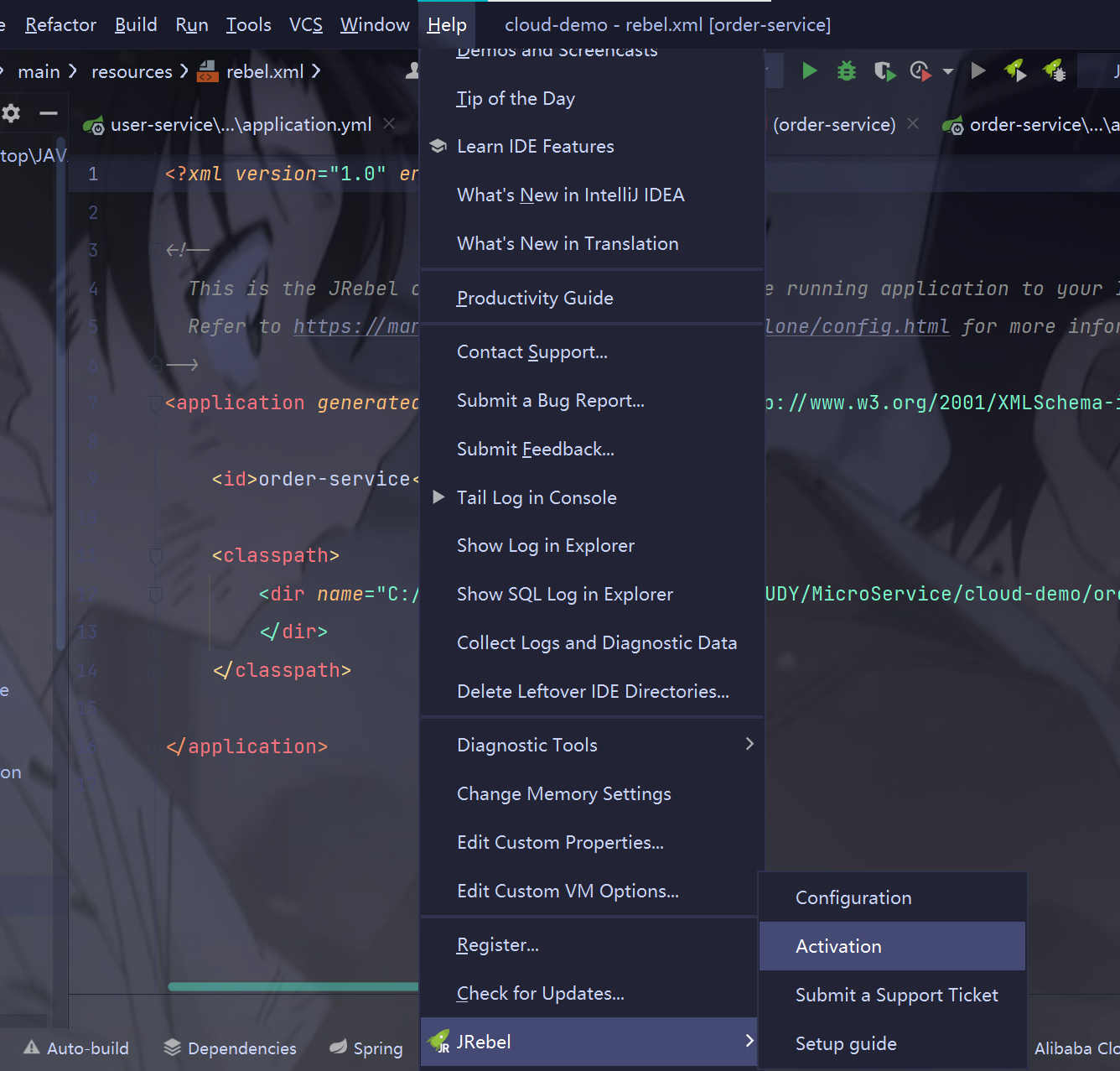Collapse the dir tag fold marker
This screenshot has width=1120, height=1071.
(155, 595)
